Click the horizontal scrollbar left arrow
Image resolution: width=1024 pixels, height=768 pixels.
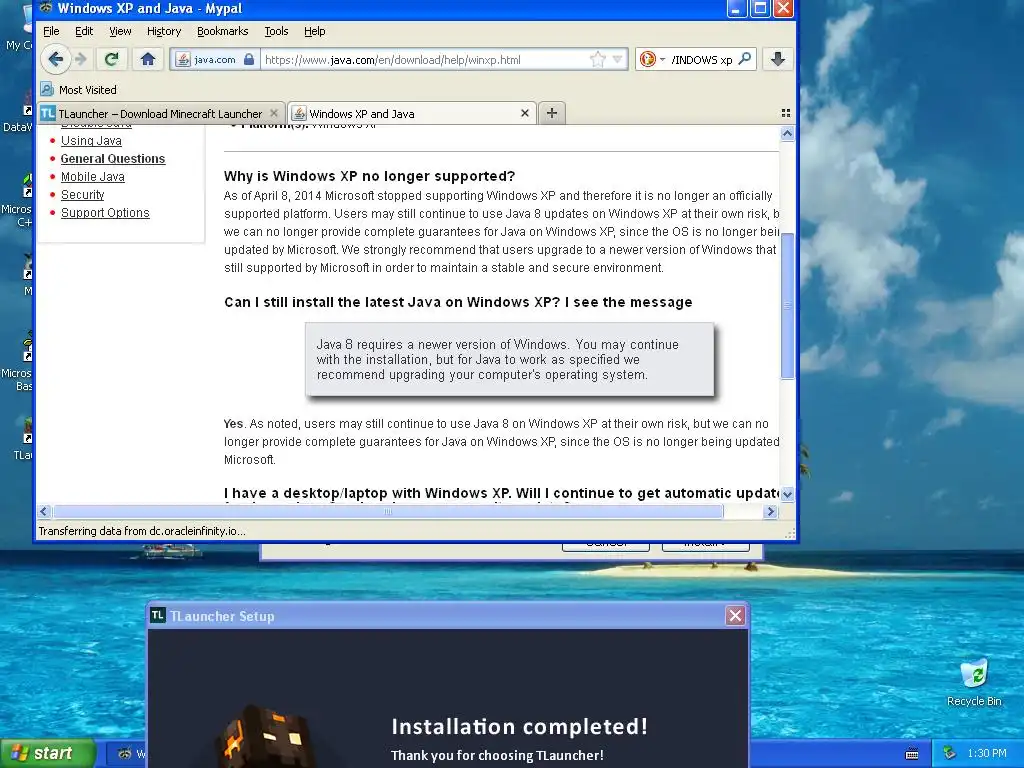[44, 511]
